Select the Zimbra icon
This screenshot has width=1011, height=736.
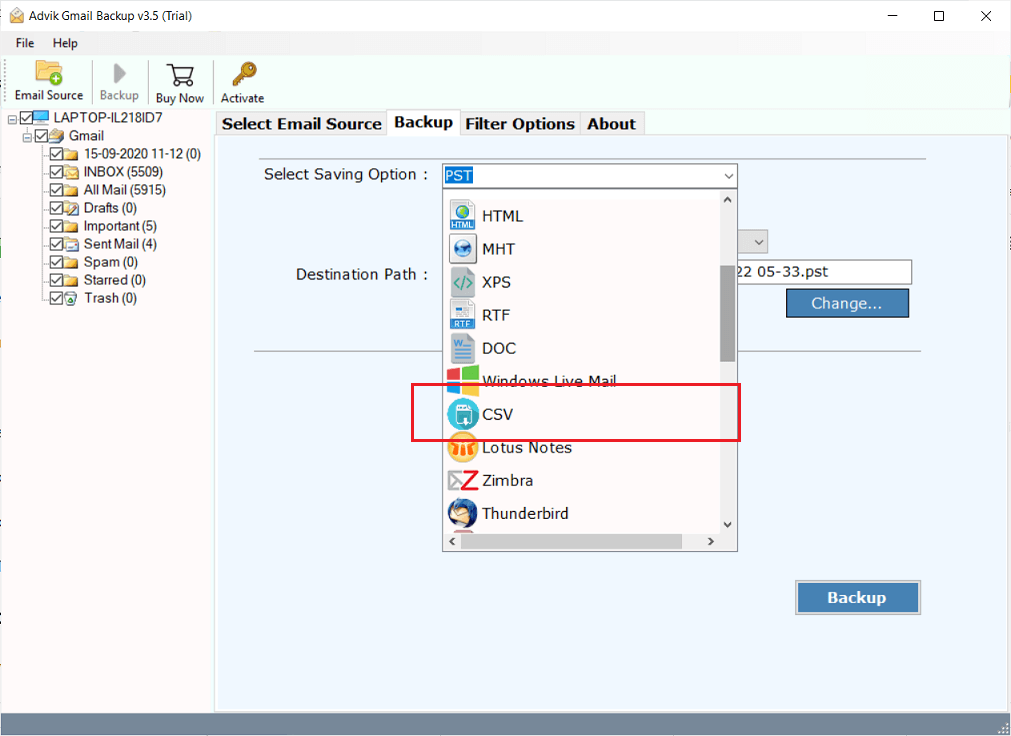click(x=463, y=481)
